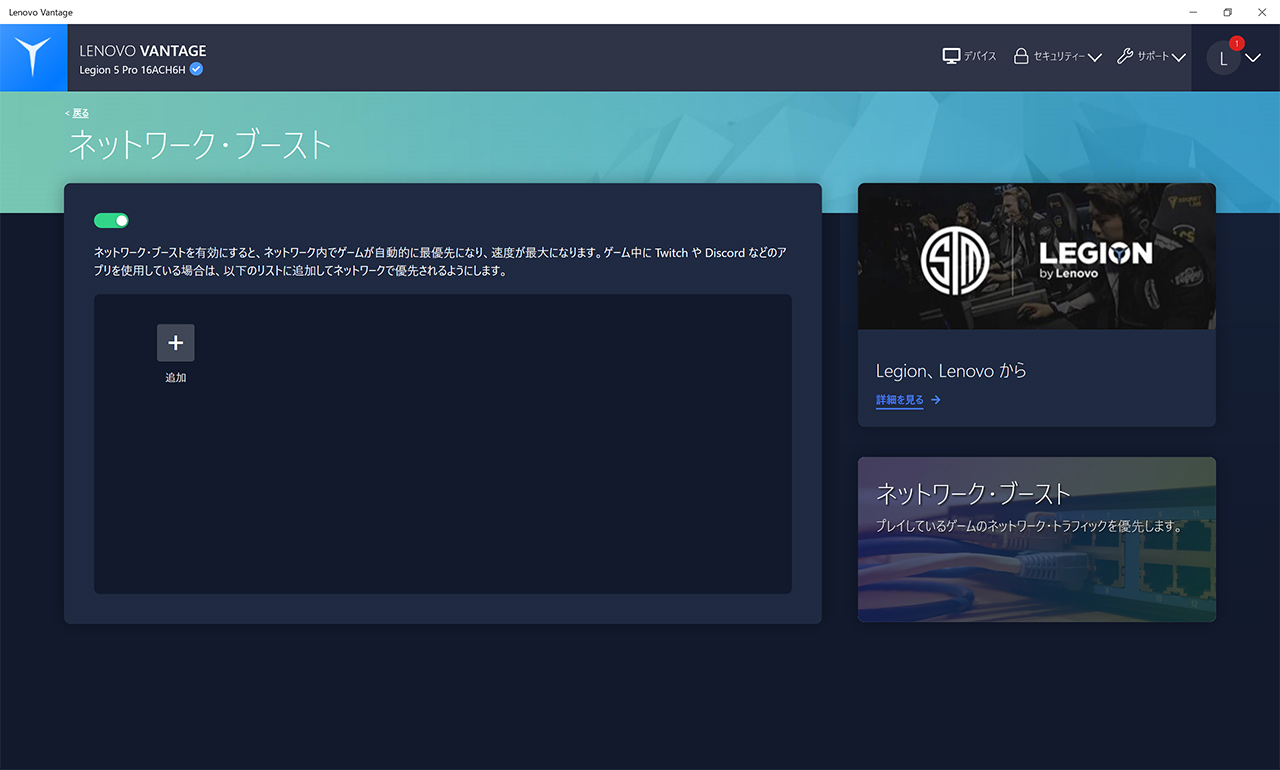Click the 追加 label
The height and width of the screenshot is (770, 1280).
tap(176, 378)
